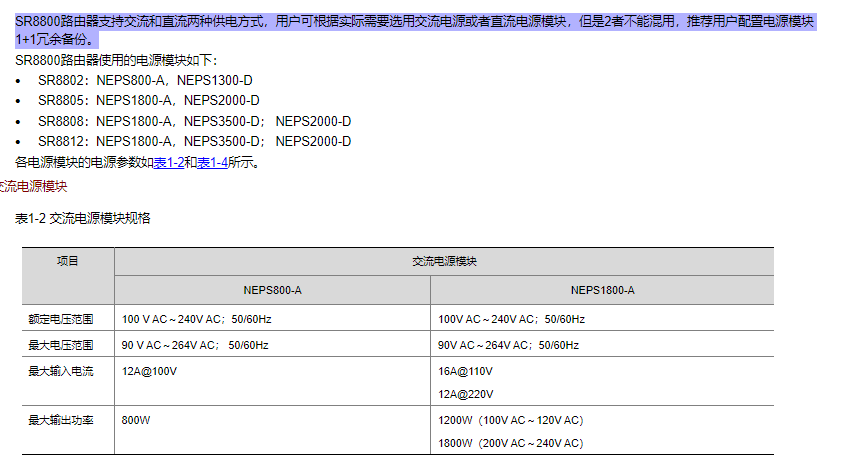The height and width of the screenshot is (472, 853).
Task: Click the 最大电压范围 row label
Action: tap(61, 345)
